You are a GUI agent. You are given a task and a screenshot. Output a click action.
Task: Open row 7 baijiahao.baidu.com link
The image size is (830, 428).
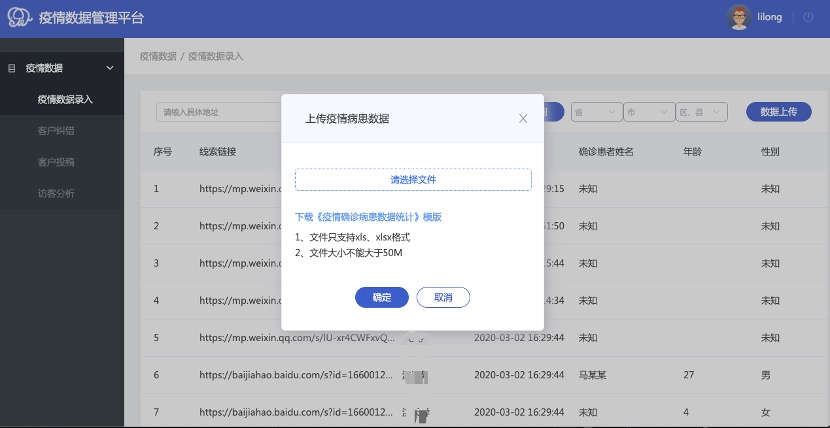click(x=296, y=412)
